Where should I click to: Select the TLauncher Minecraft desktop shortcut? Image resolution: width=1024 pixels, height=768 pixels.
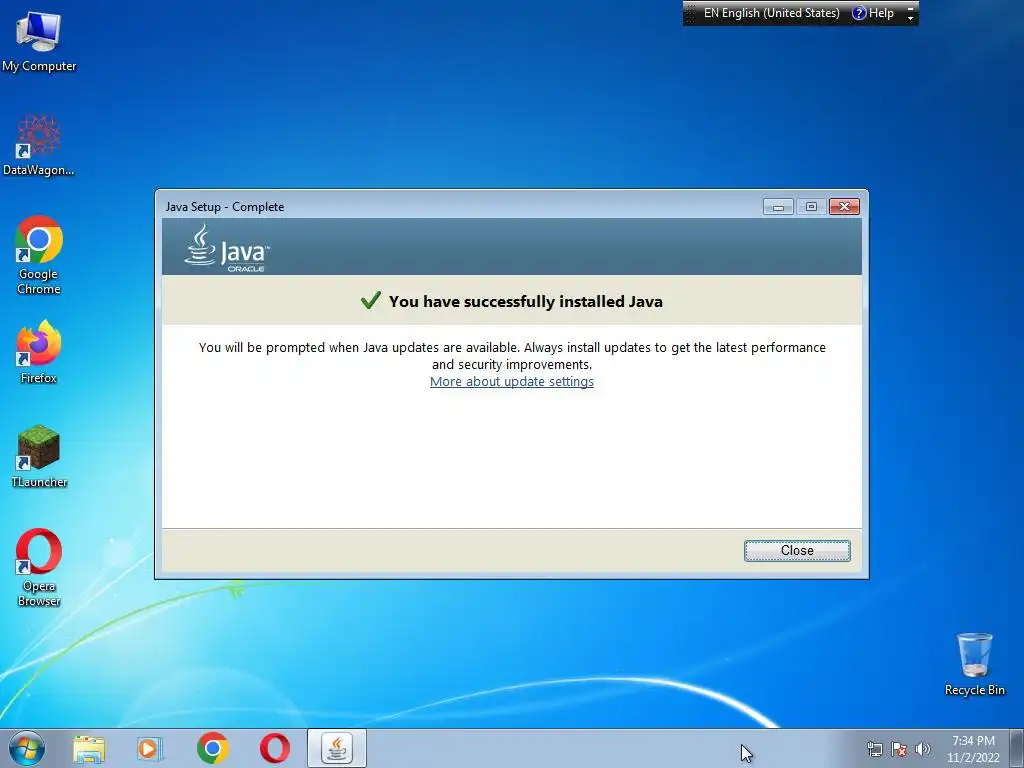(39, 456)
